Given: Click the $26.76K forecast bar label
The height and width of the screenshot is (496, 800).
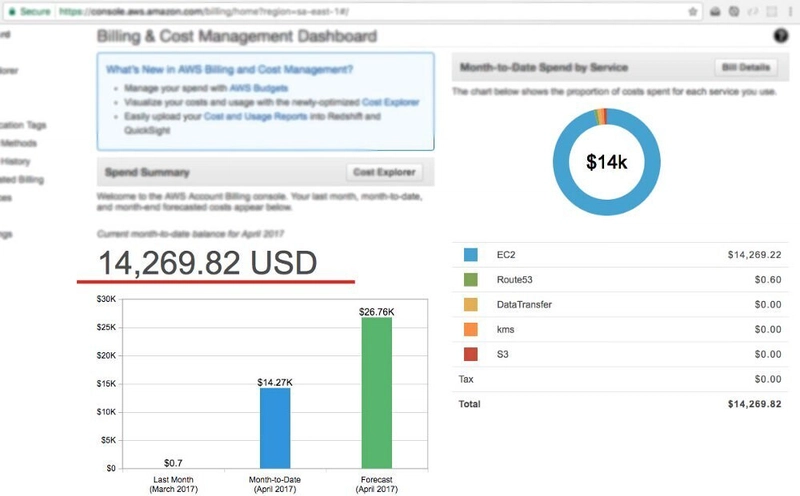Looking at the screenshot, I should (x=377, y=312).
